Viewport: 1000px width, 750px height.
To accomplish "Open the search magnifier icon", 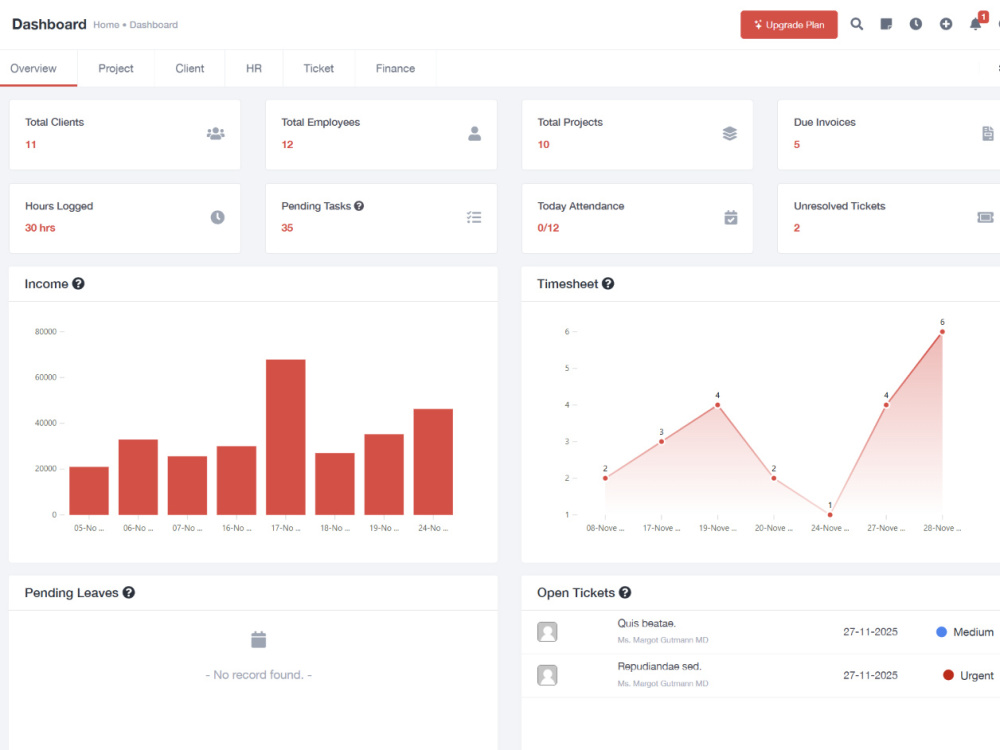I will click(x=857, y=24).
